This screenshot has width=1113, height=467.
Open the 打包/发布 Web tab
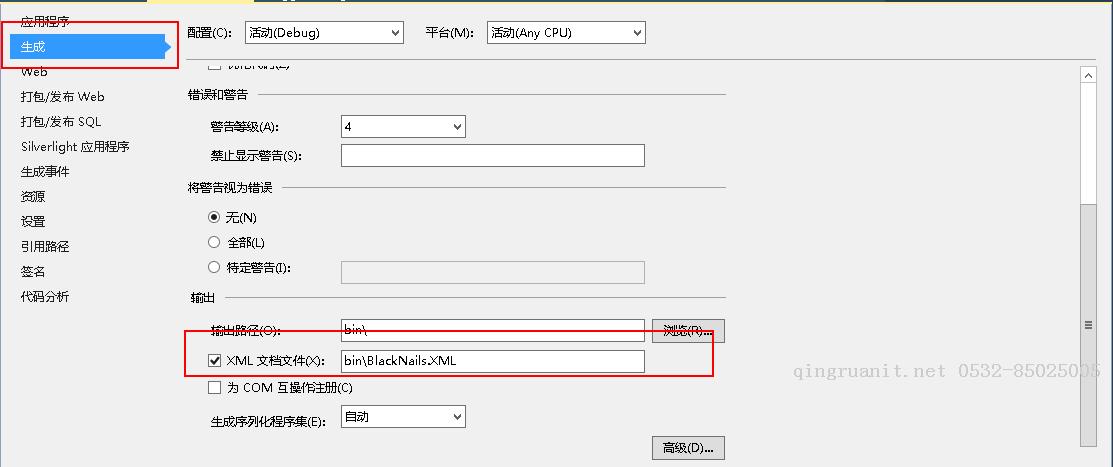[62, 97]
